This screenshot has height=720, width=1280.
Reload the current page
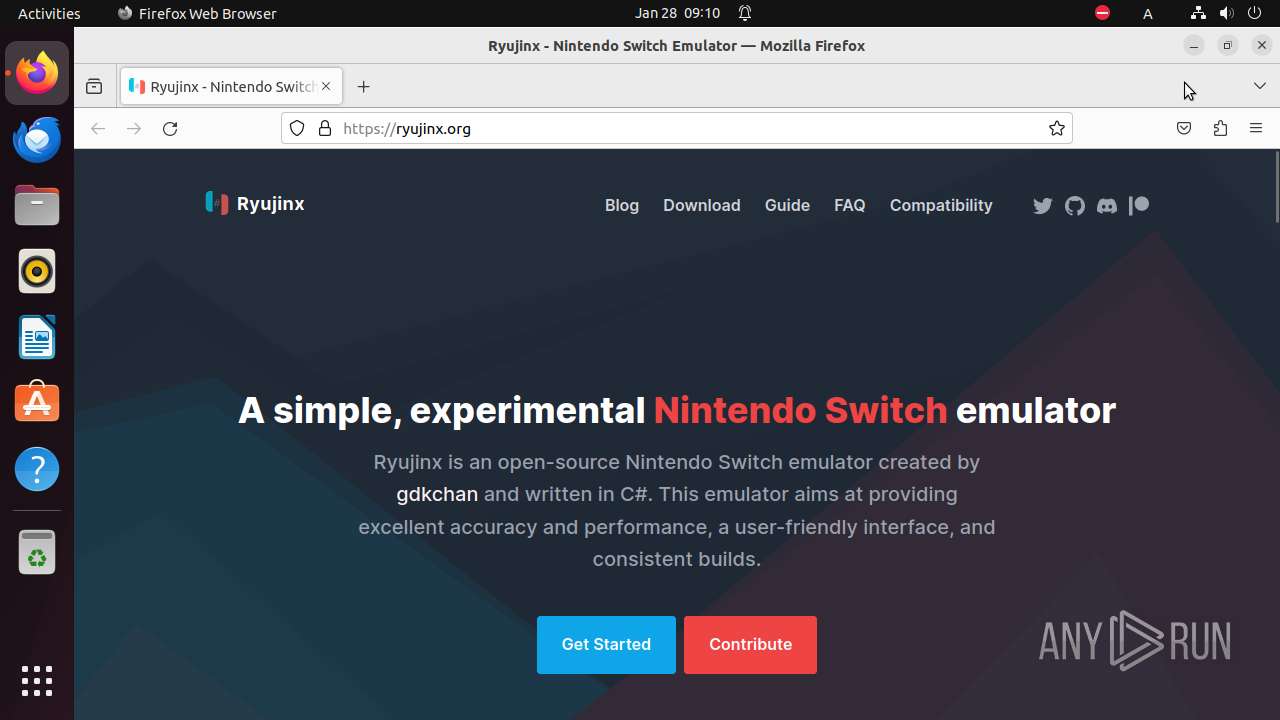coord(170,128)
